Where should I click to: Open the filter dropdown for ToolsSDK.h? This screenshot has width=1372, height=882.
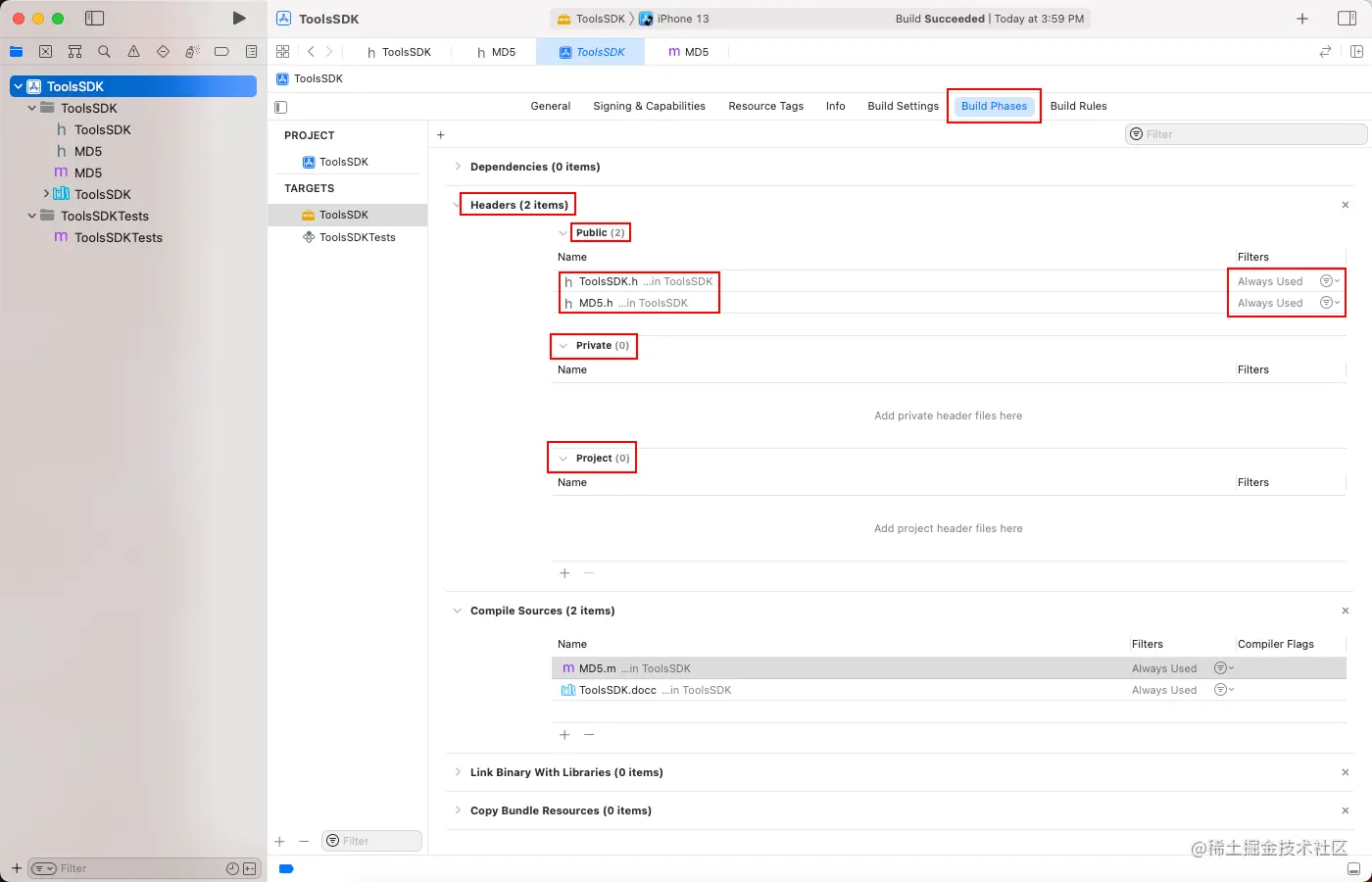[x=1330, y=281]
